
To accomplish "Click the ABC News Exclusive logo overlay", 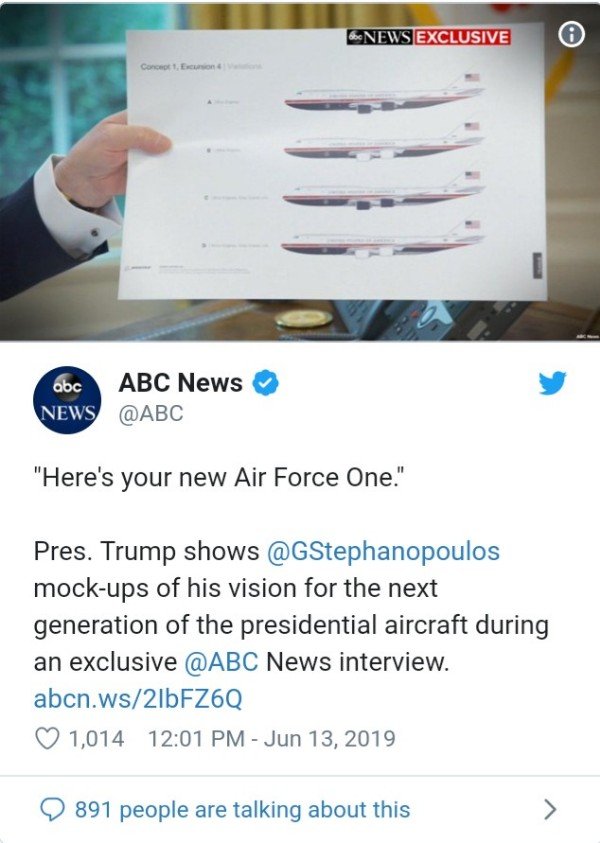I will [x=428, y=37].
